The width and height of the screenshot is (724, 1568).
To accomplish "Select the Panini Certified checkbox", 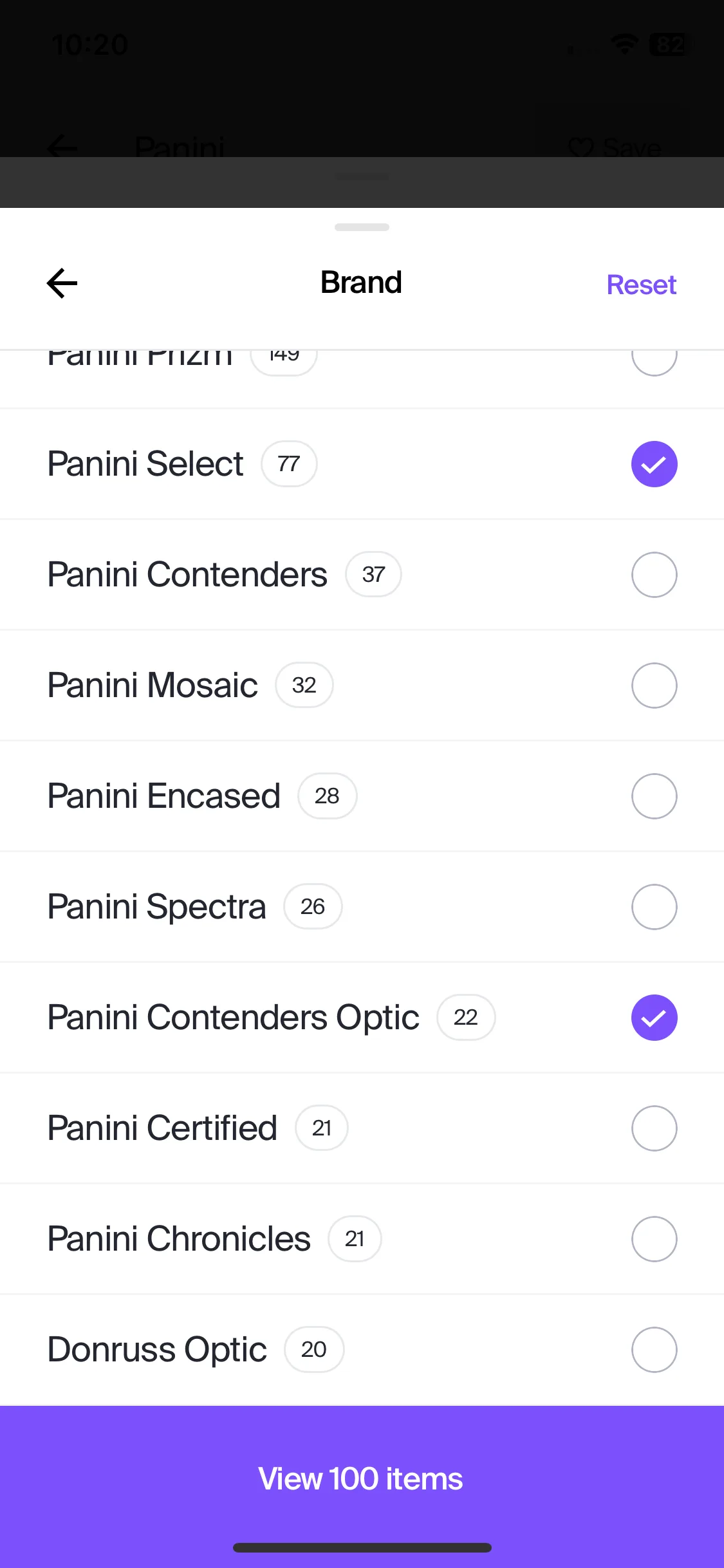I will [654, 1128].
